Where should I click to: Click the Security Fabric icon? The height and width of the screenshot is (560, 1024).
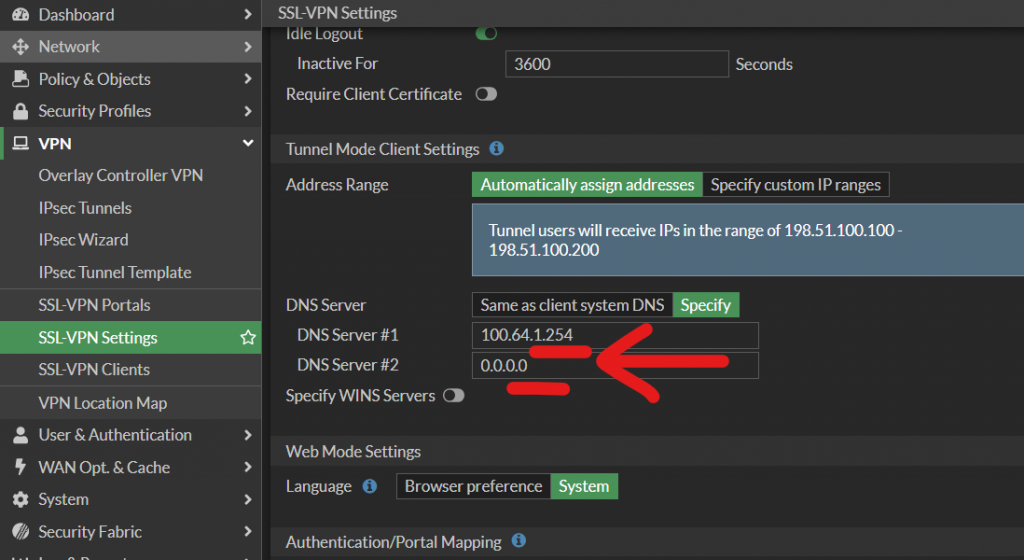[20, 531]
